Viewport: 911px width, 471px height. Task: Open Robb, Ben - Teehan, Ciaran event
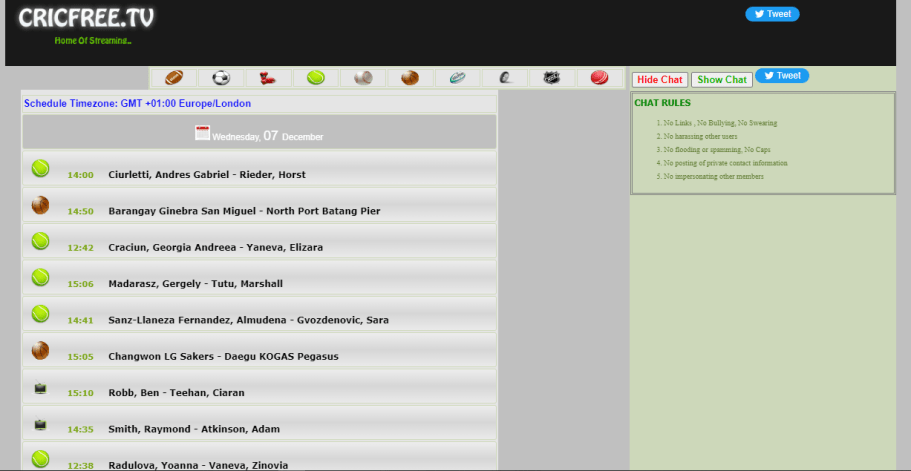point(176,393)
